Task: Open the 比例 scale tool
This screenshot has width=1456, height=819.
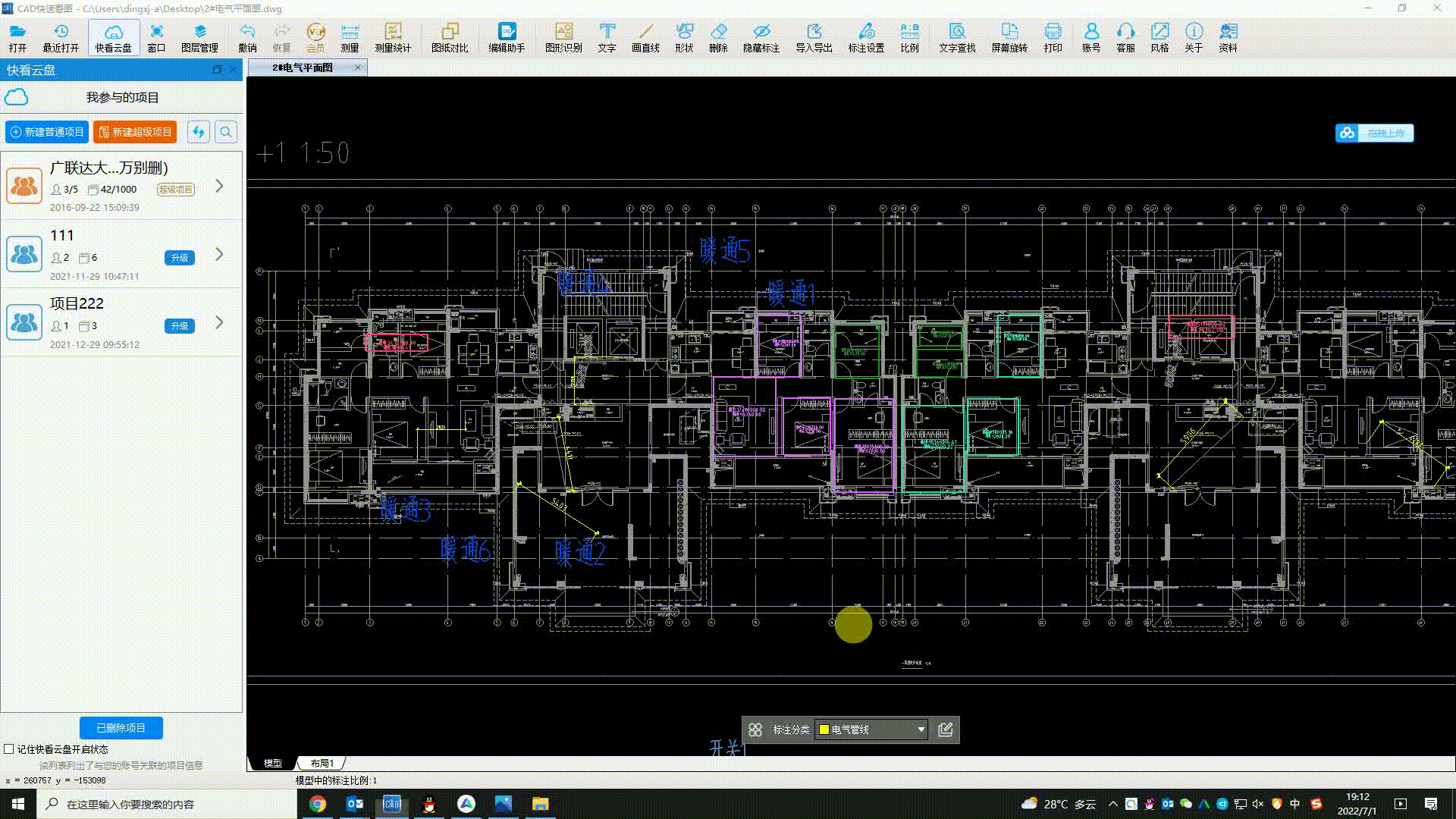Action: coord(909,37)
